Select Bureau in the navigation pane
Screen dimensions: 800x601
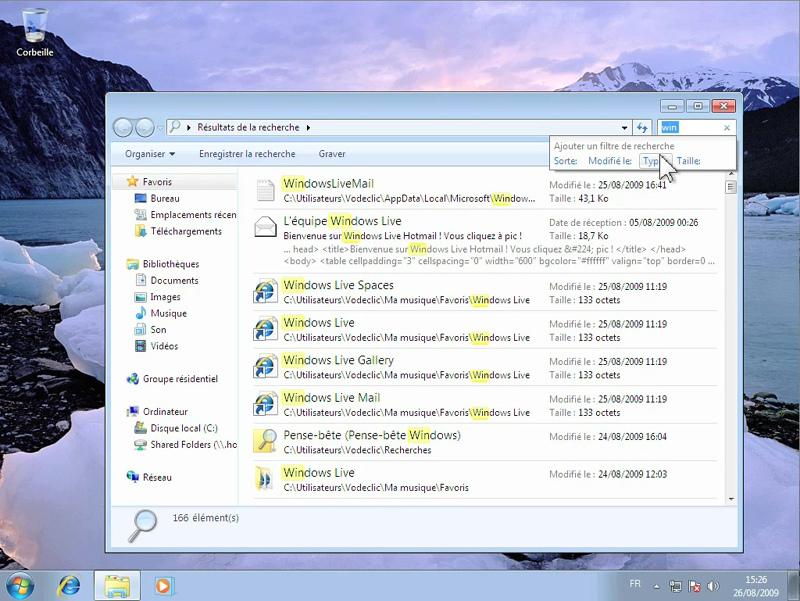[165, 198]
